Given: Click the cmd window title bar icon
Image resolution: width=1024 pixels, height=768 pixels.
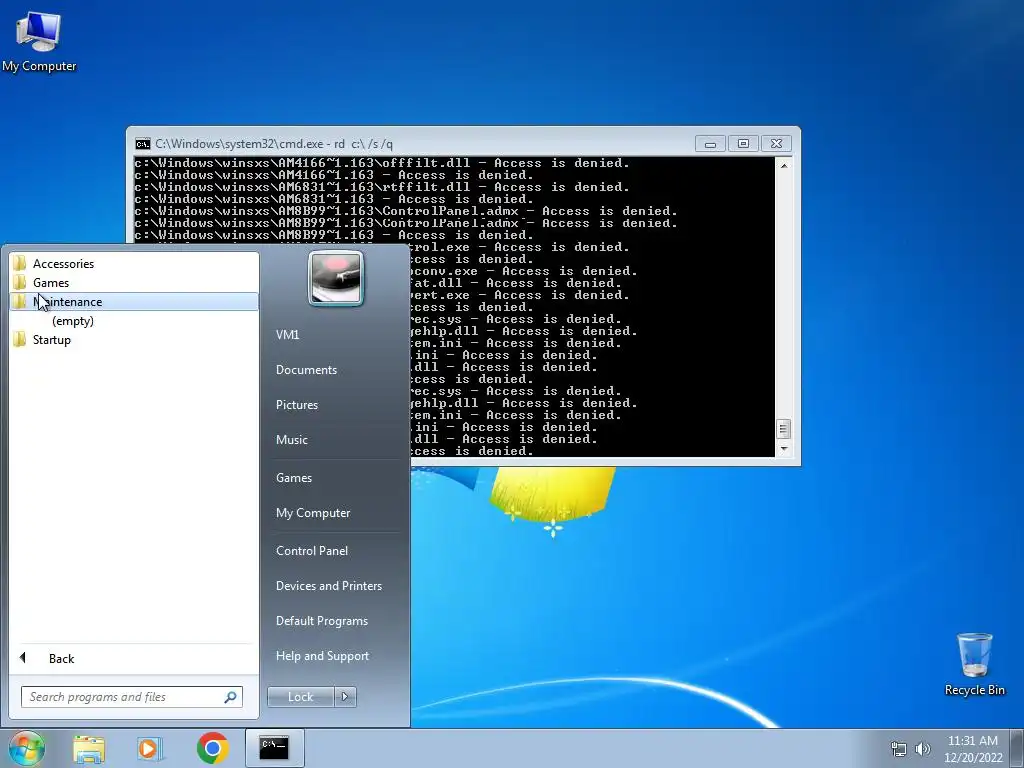Looking at the screenshot, I should click(142, 144).
